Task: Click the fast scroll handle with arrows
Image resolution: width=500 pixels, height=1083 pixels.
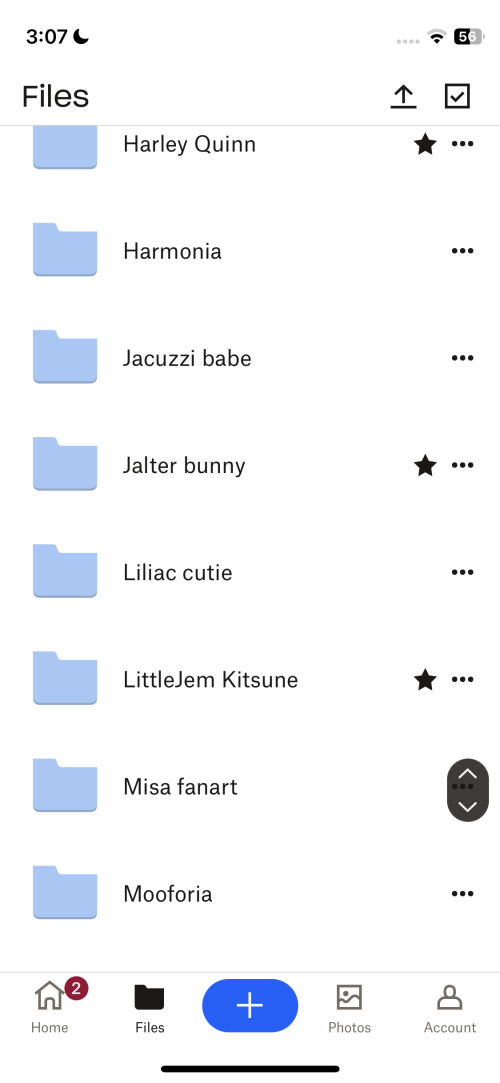Action: (x=468, y=790)
